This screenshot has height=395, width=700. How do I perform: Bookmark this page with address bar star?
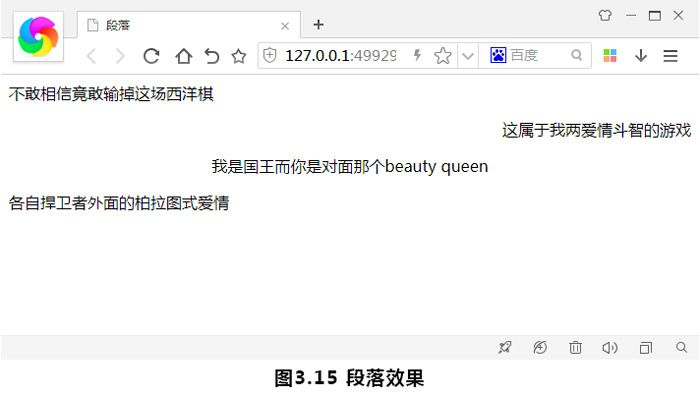[443, 56]
